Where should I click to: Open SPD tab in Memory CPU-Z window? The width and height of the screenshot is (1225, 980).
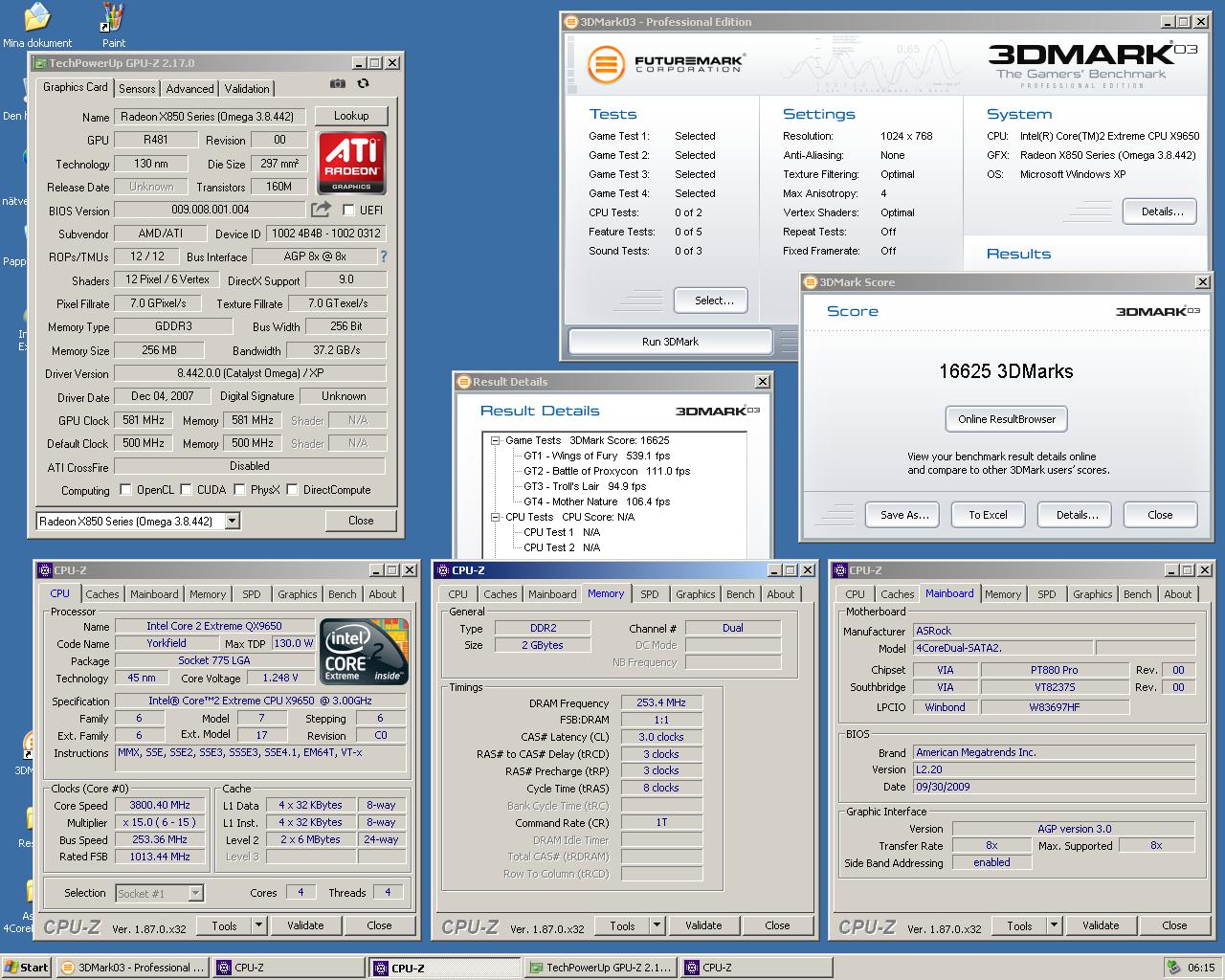point(650,594)
